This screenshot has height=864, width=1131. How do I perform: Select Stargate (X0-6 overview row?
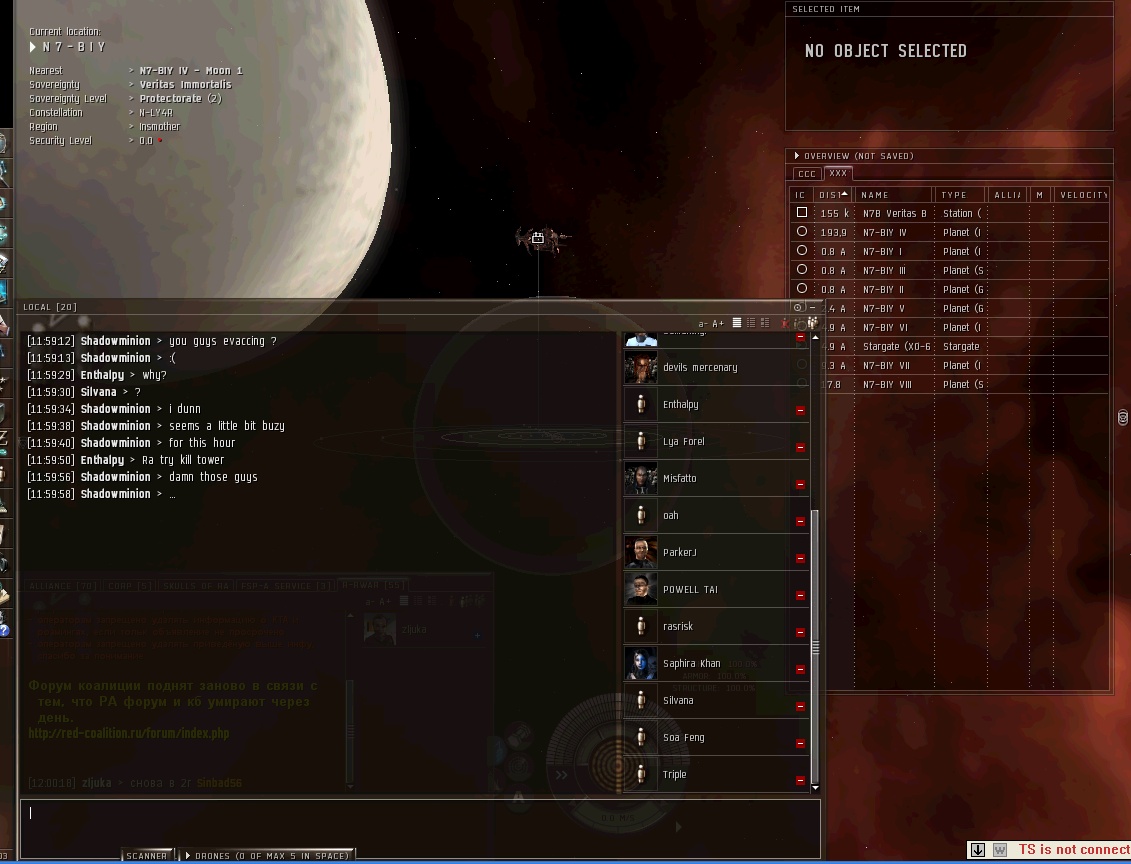click(949, 346)
